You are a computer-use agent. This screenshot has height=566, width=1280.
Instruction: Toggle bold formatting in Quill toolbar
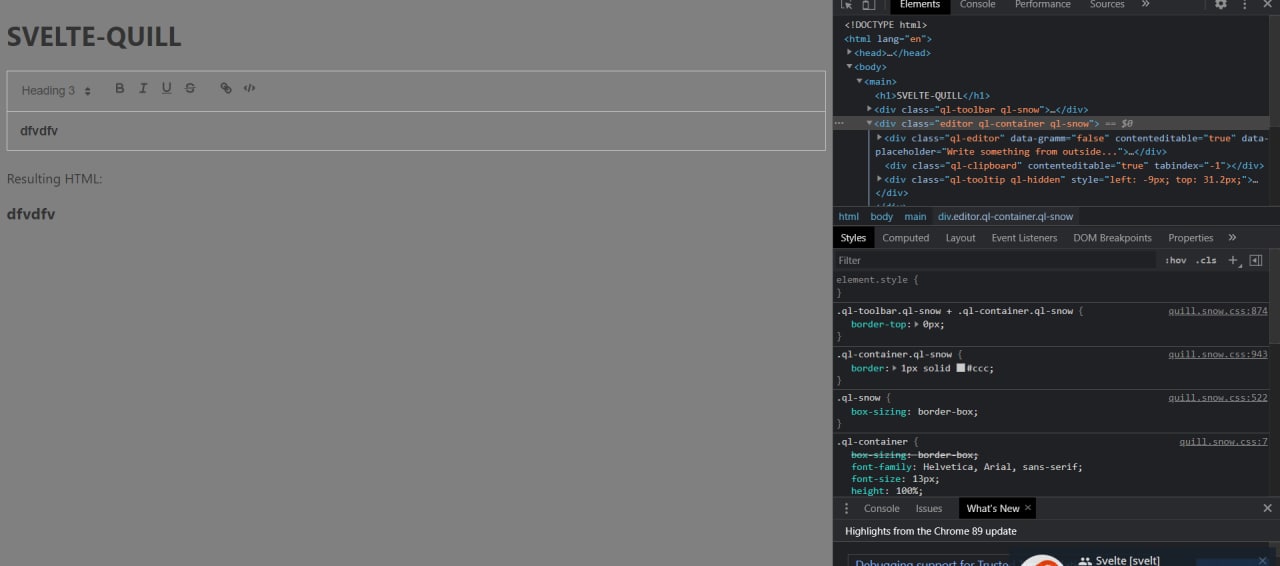click(120, 88)
